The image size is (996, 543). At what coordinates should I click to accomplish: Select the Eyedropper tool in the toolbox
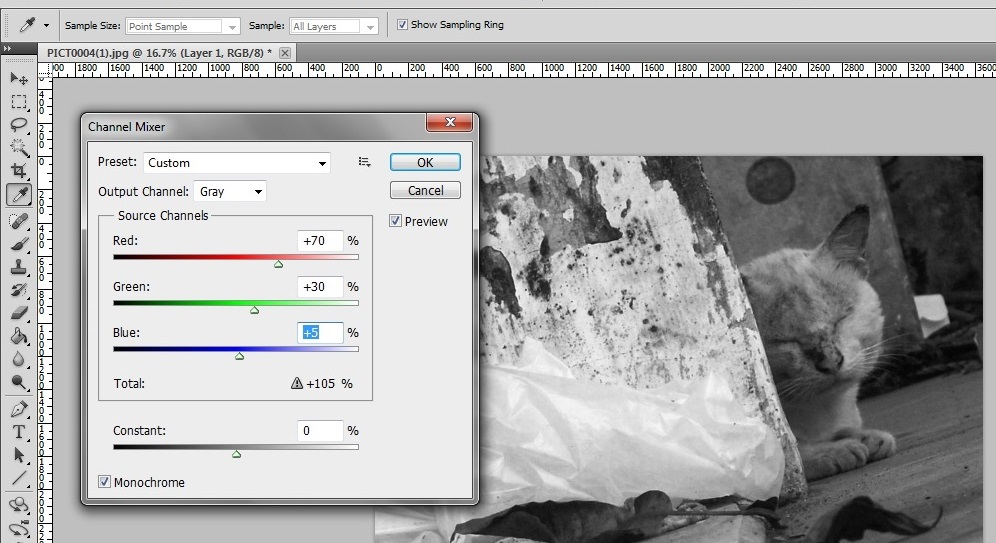click(19, 195)
